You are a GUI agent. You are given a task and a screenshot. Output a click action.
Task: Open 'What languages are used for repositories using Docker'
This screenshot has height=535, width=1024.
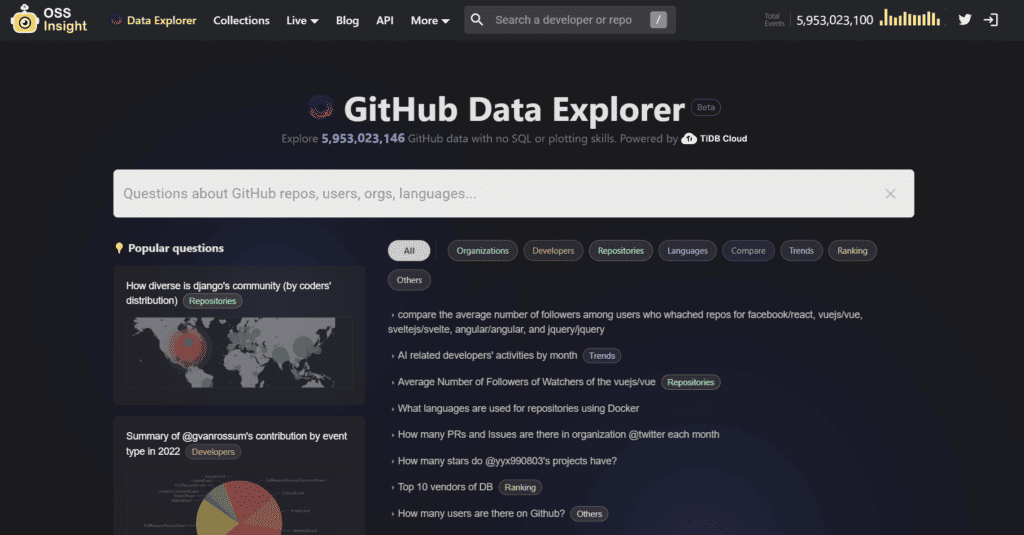click(518, 408)
